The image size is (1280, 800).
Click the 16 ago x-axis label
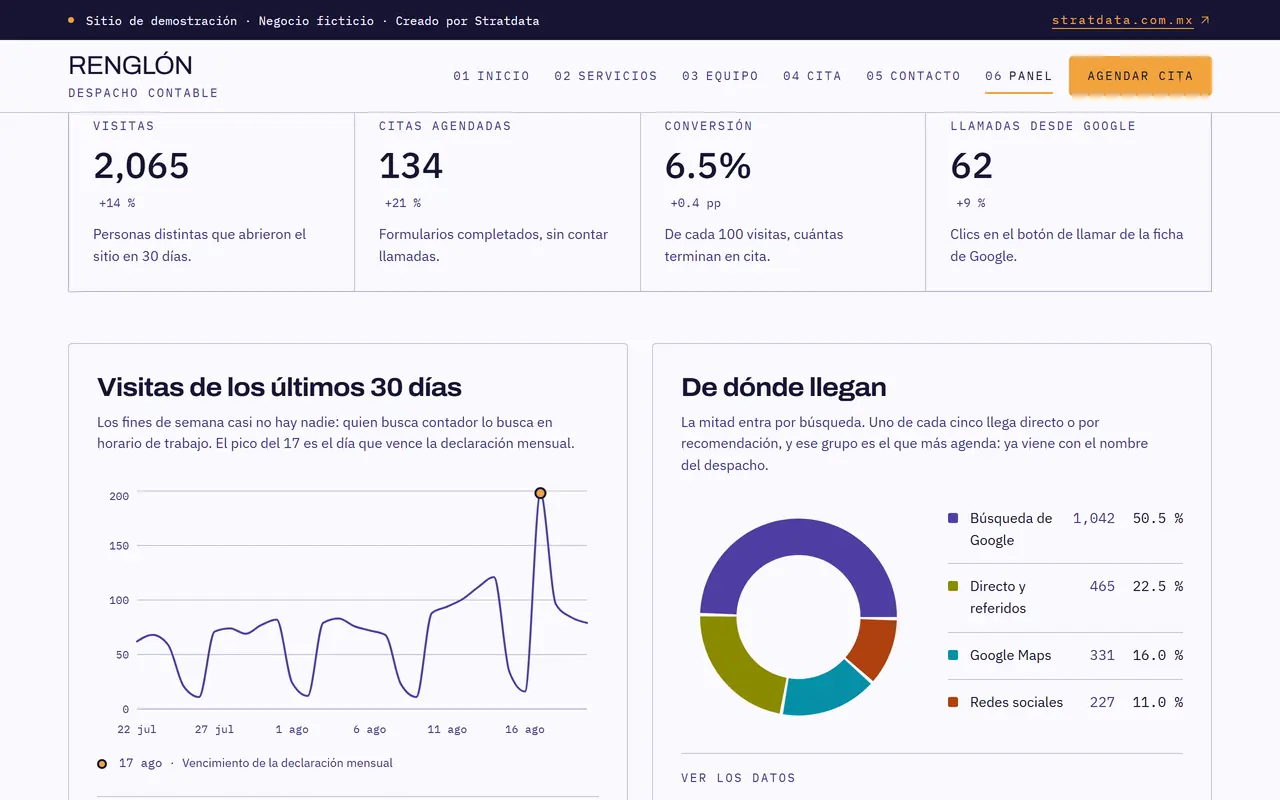[x=525, y=730]
